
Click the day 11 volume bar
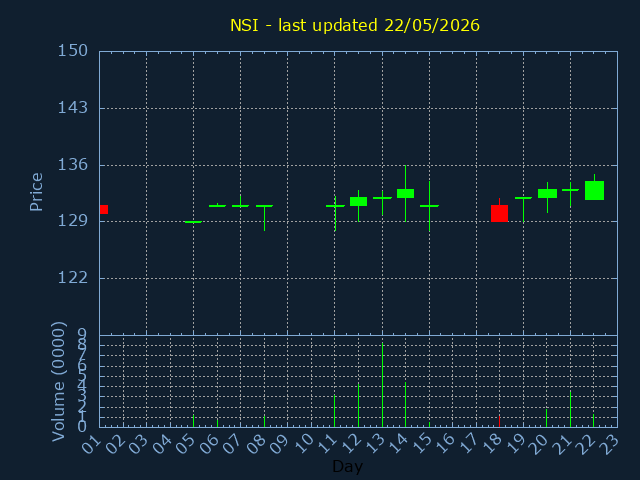point(335,411)
